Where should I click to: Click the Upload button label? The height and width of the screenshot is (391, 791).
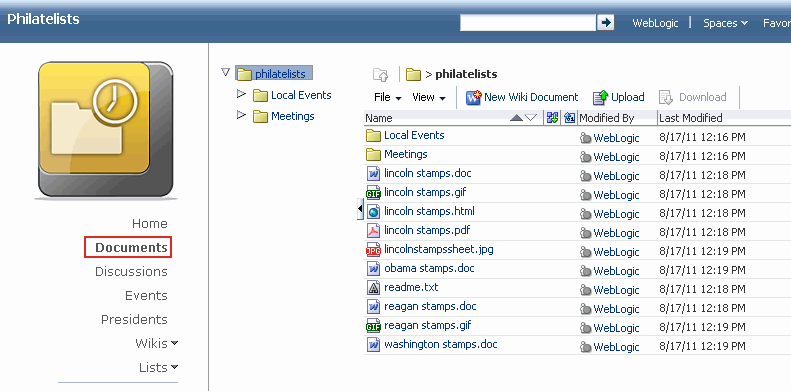[628, 97]
